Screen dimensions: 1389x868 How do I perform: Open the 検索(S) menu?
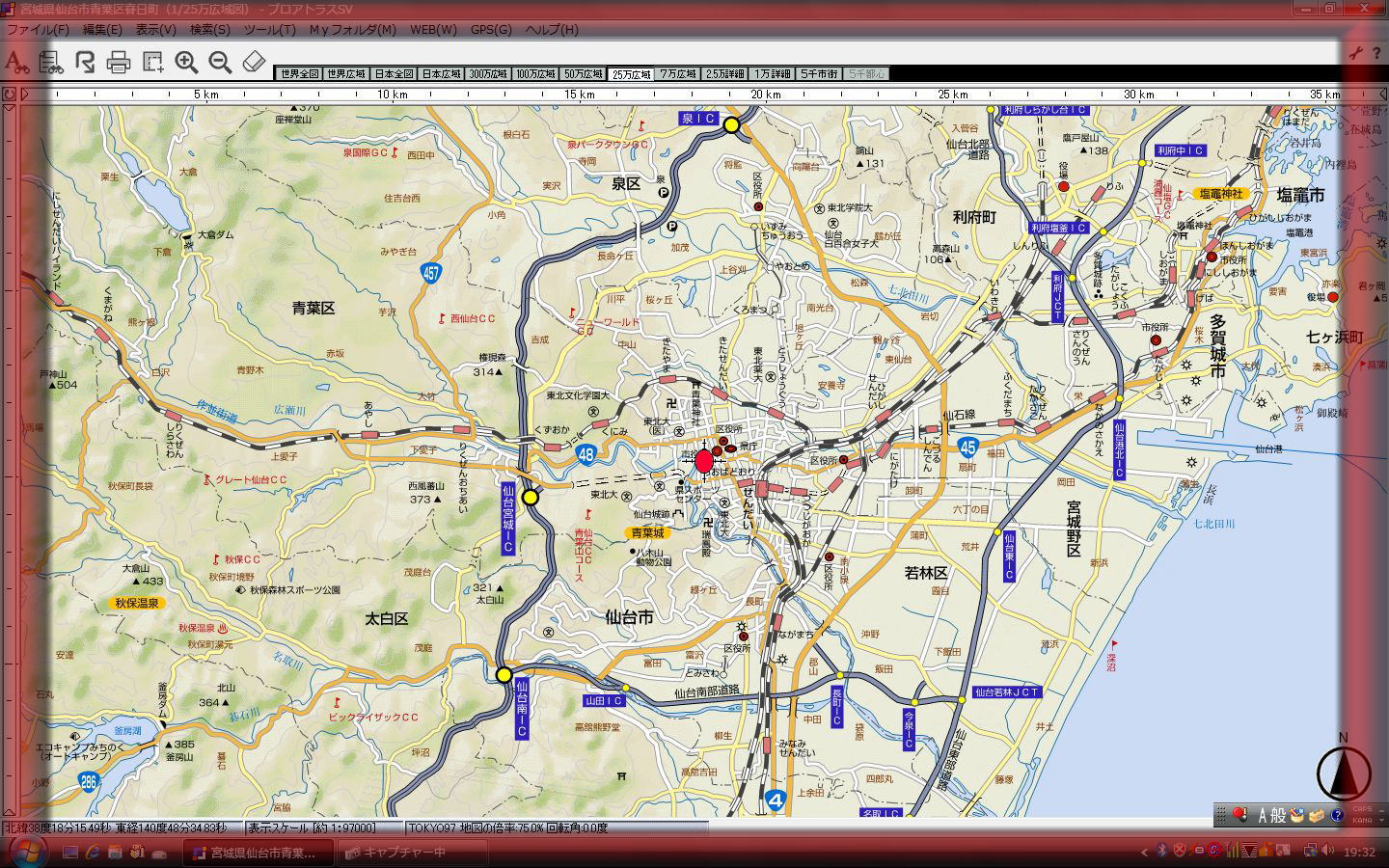click(x=209, y=30)
